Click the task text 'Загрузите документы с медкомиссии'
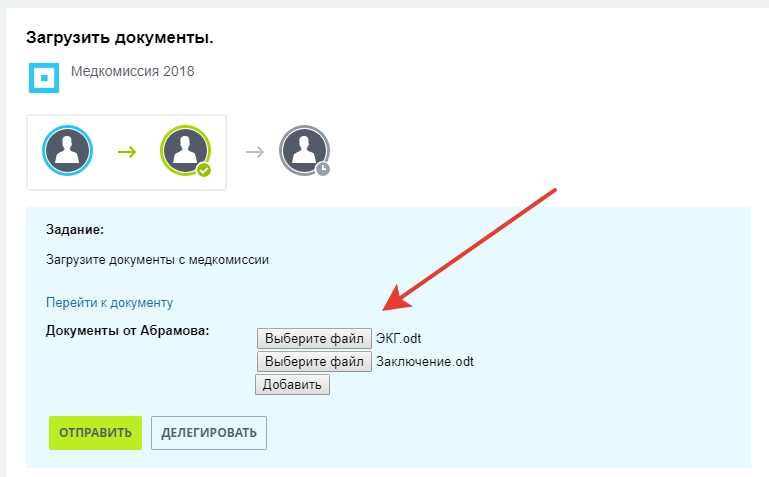The image size is (769, 477). (157, 260)
